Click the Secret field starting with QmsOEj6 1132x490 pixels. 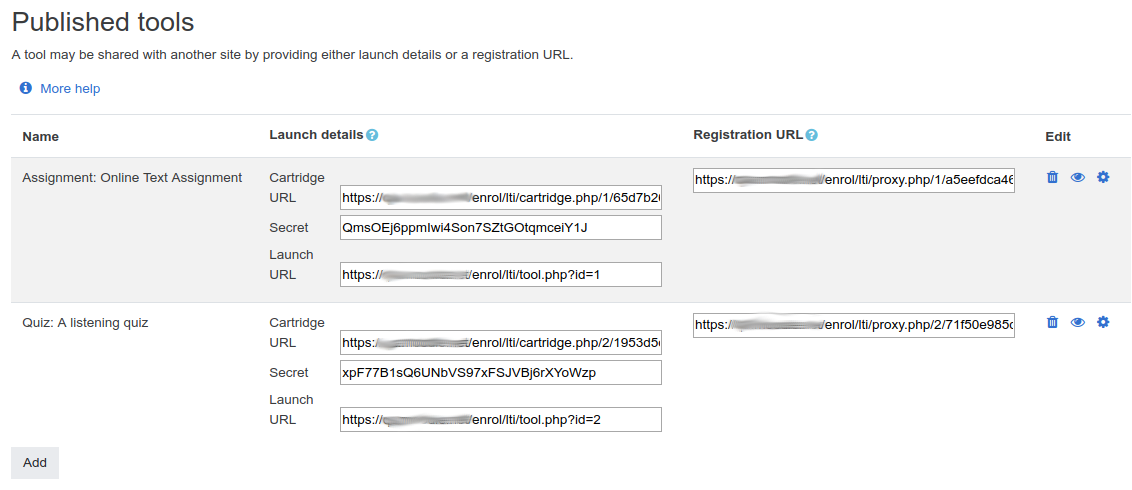click(x=500, y=228)
